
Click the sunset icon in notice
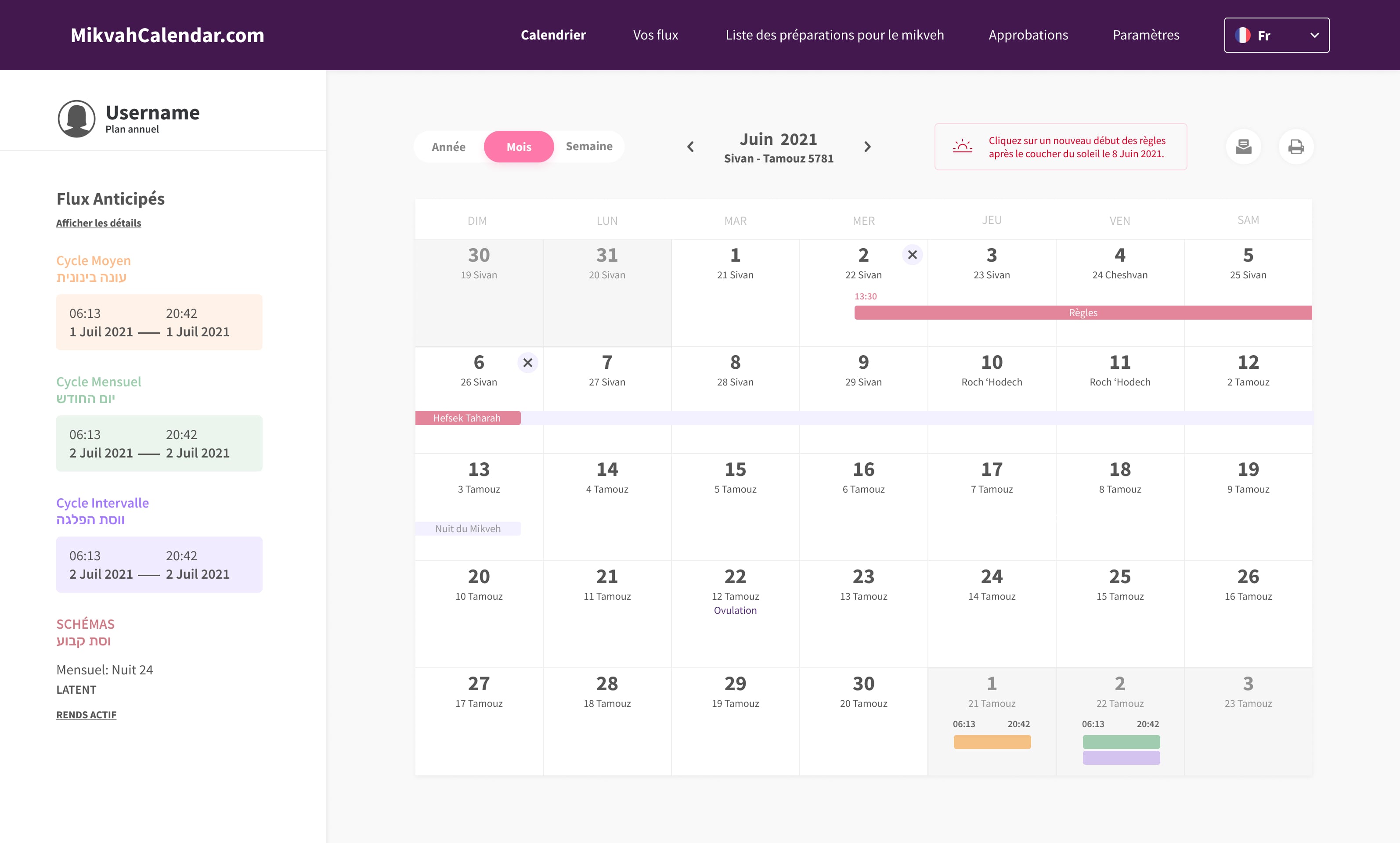(x=963, y=147)
